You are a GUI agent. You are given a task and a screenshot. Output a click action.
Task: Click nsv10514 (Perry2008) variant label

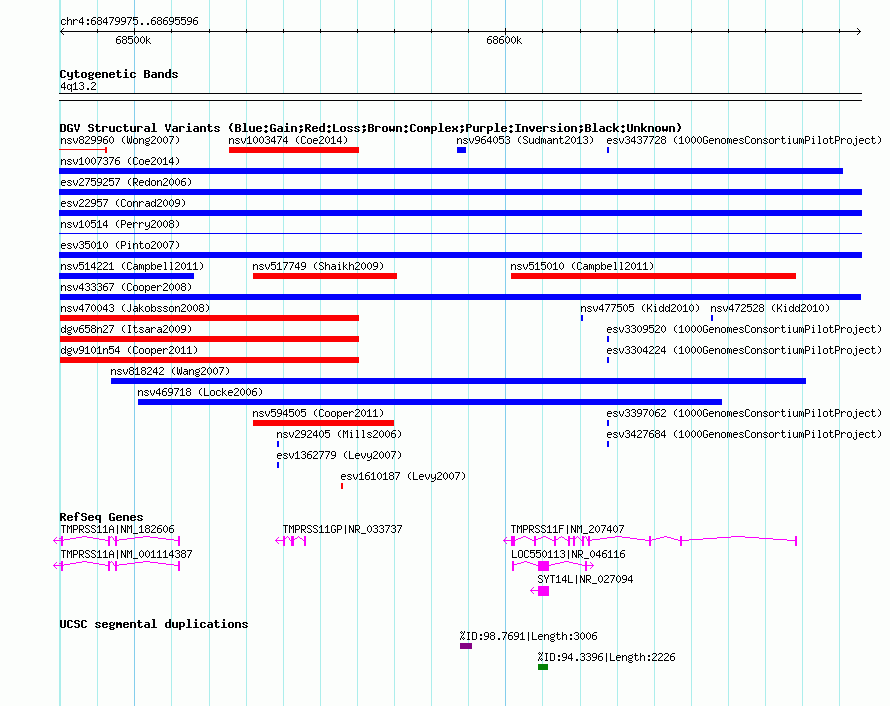click(x=120, y=224)
